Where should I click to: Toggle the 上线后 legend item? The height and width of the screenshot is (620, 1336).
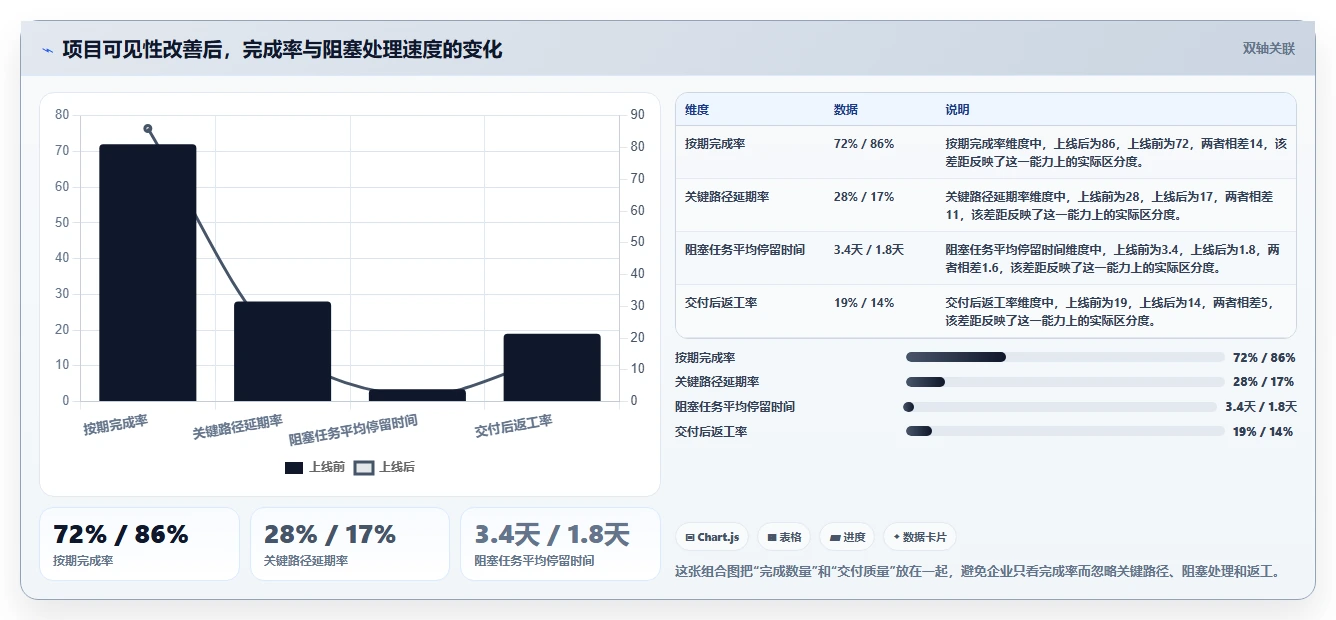point(384,467)
